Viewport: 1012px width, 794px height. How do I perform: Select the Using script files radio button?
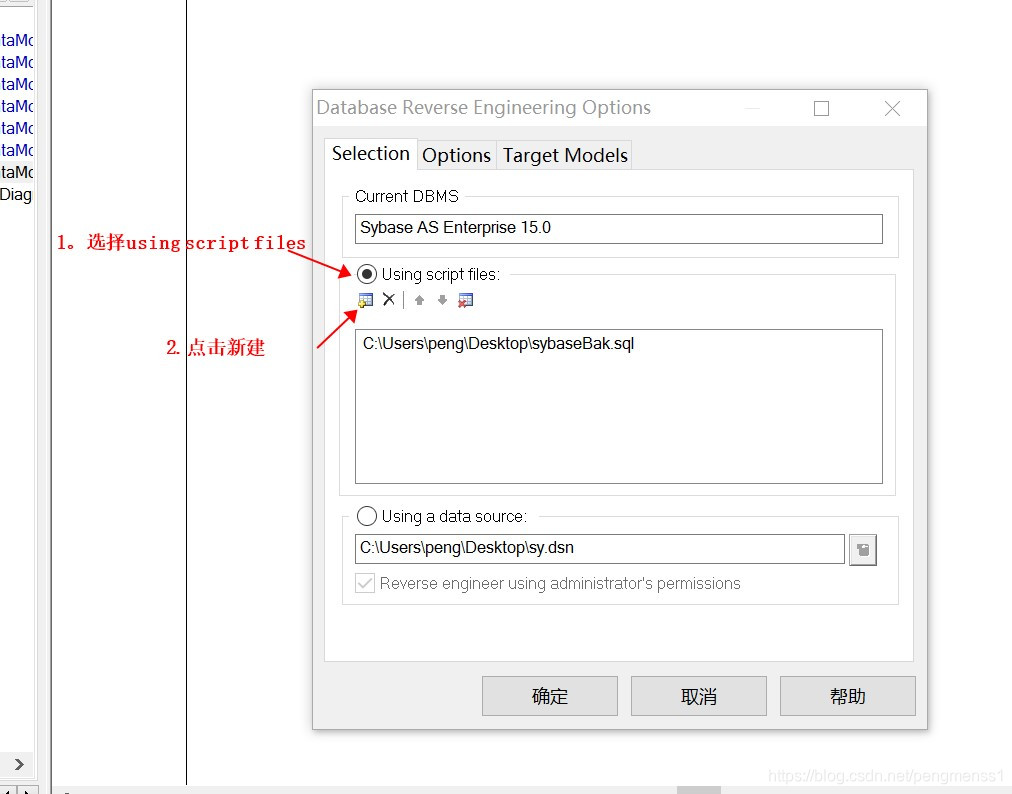(367, 273)
